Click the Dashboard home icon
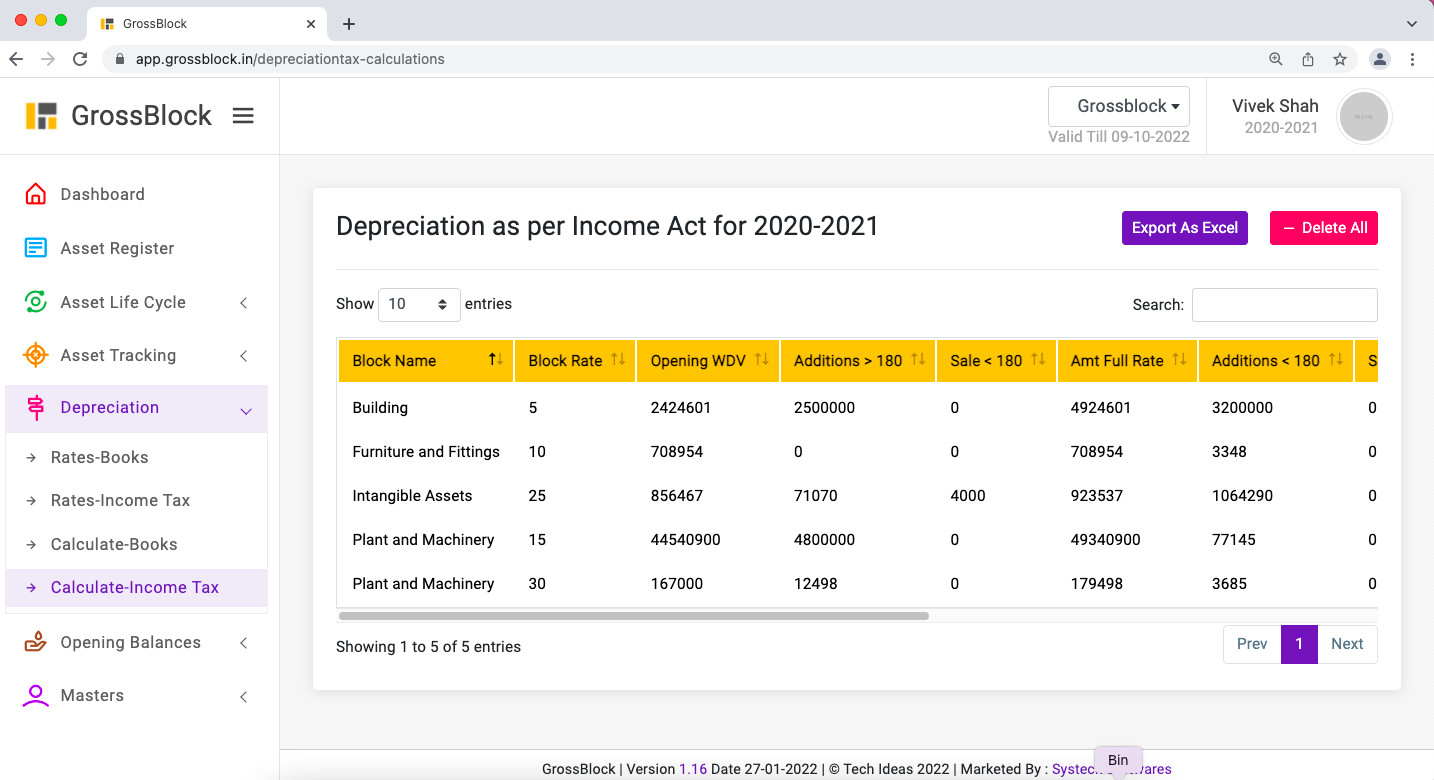 [36, 194]
